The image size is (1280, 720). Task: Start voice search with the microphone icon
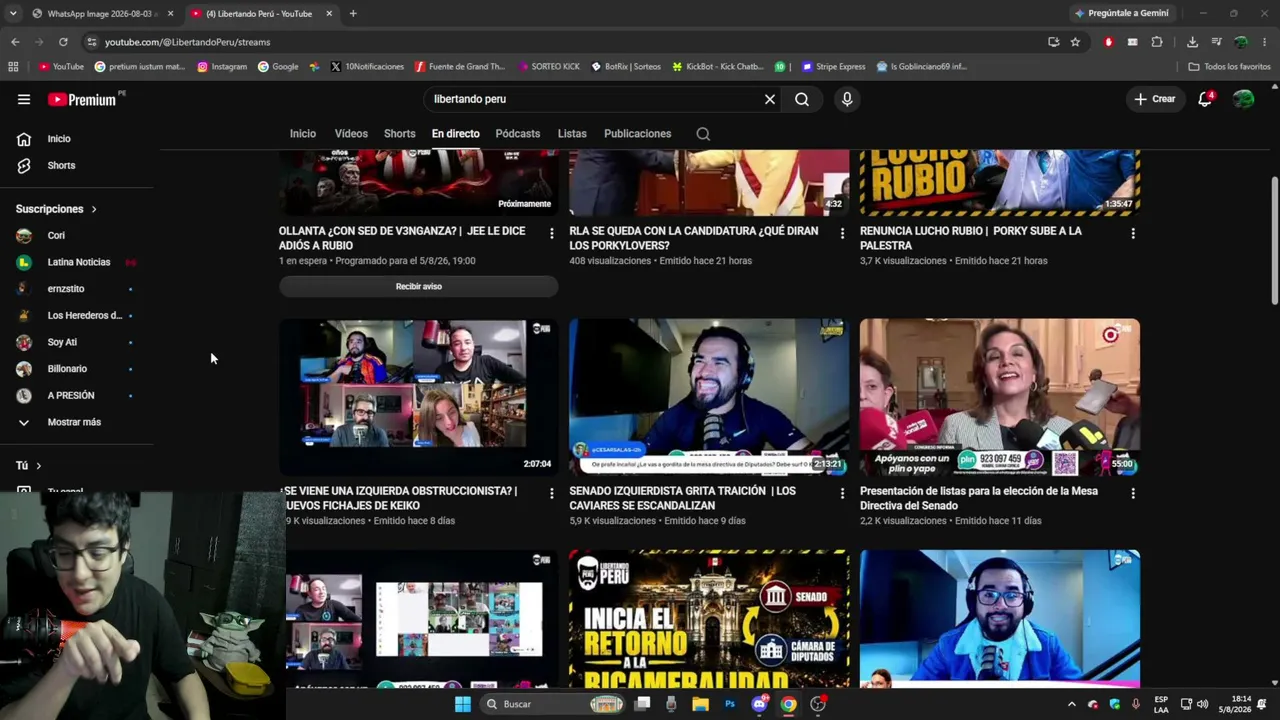click(x=847, y=99)
